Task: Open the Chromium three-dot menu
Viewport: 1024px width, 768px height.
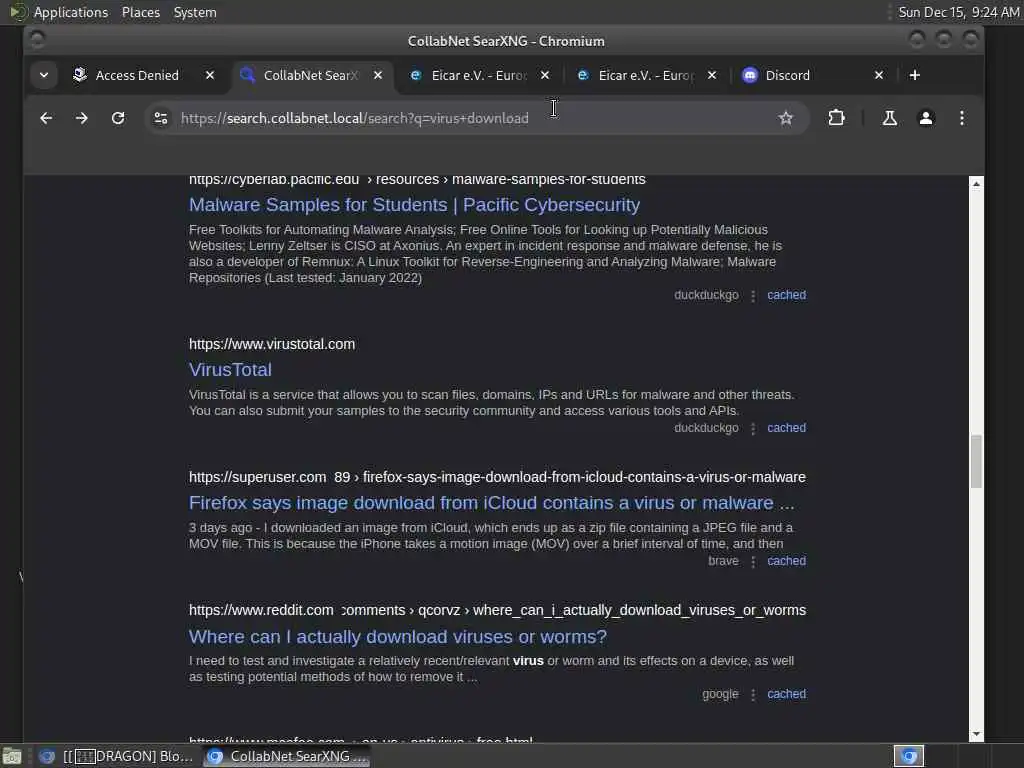Action: pos(961,118)
